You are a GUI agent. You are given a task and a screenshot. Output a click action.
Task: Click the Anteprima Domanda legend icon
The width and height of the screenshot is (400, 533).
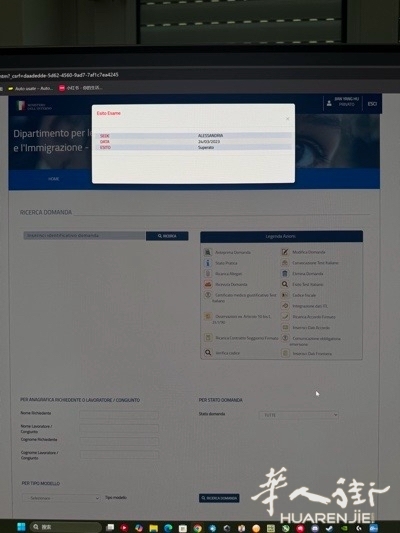[x=208, y=252]
